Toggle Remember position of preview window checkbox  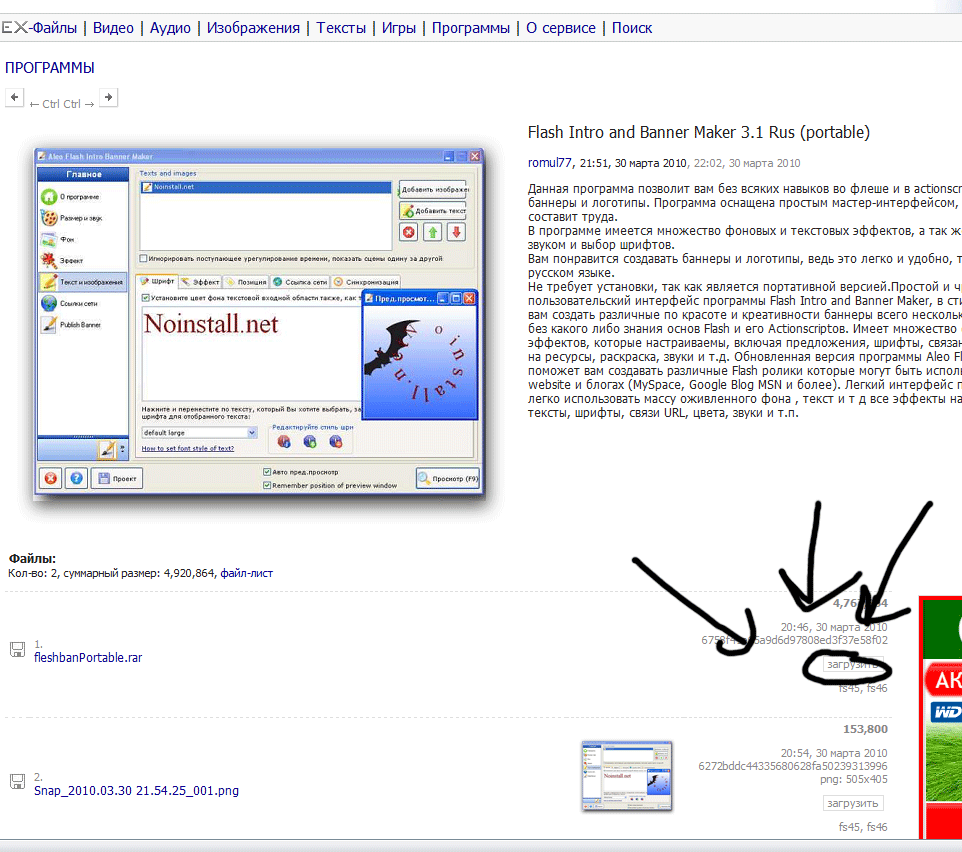pos(267,485)
